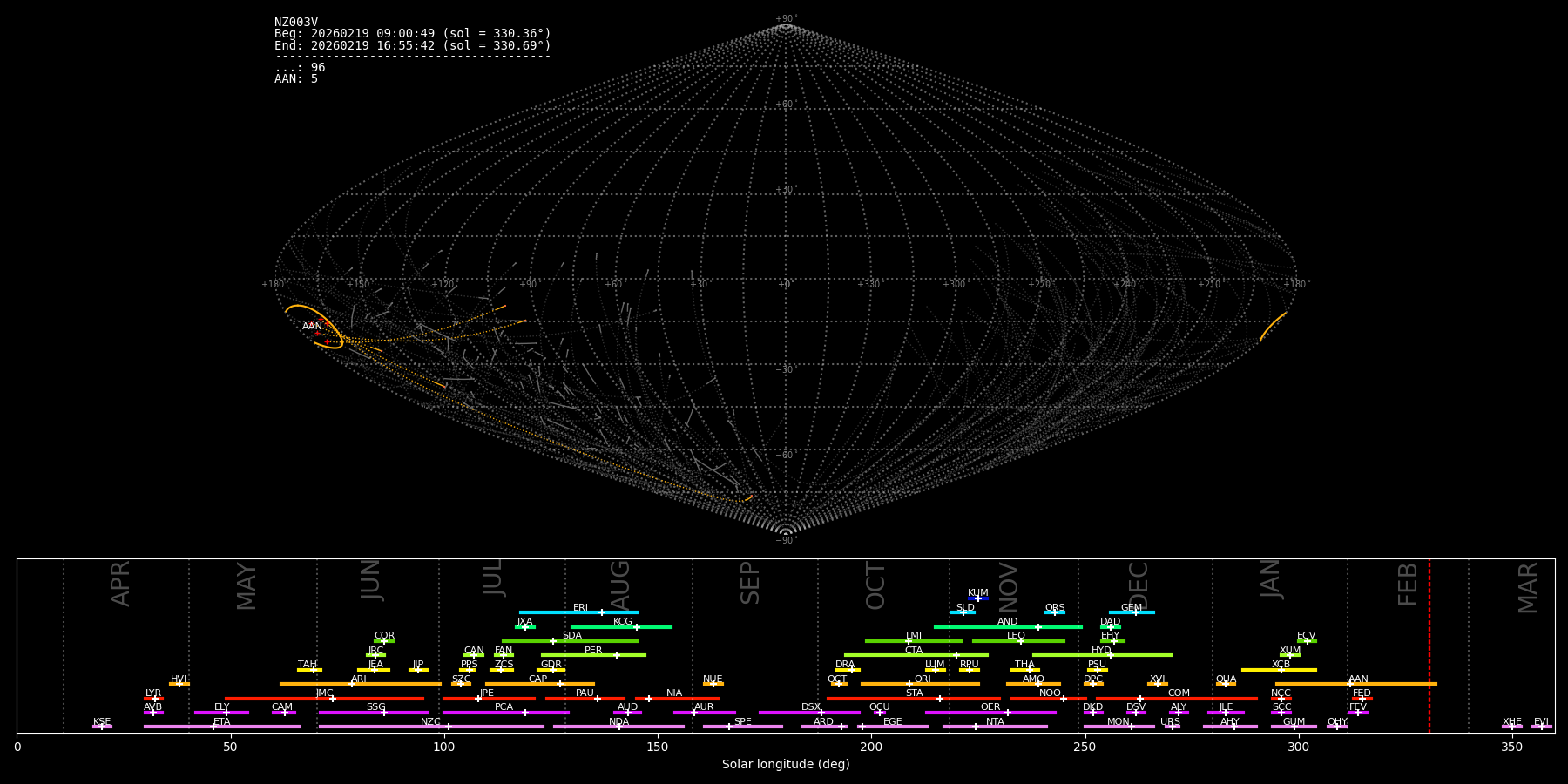Click the QUA shower label

click(x=1226, y=679)
